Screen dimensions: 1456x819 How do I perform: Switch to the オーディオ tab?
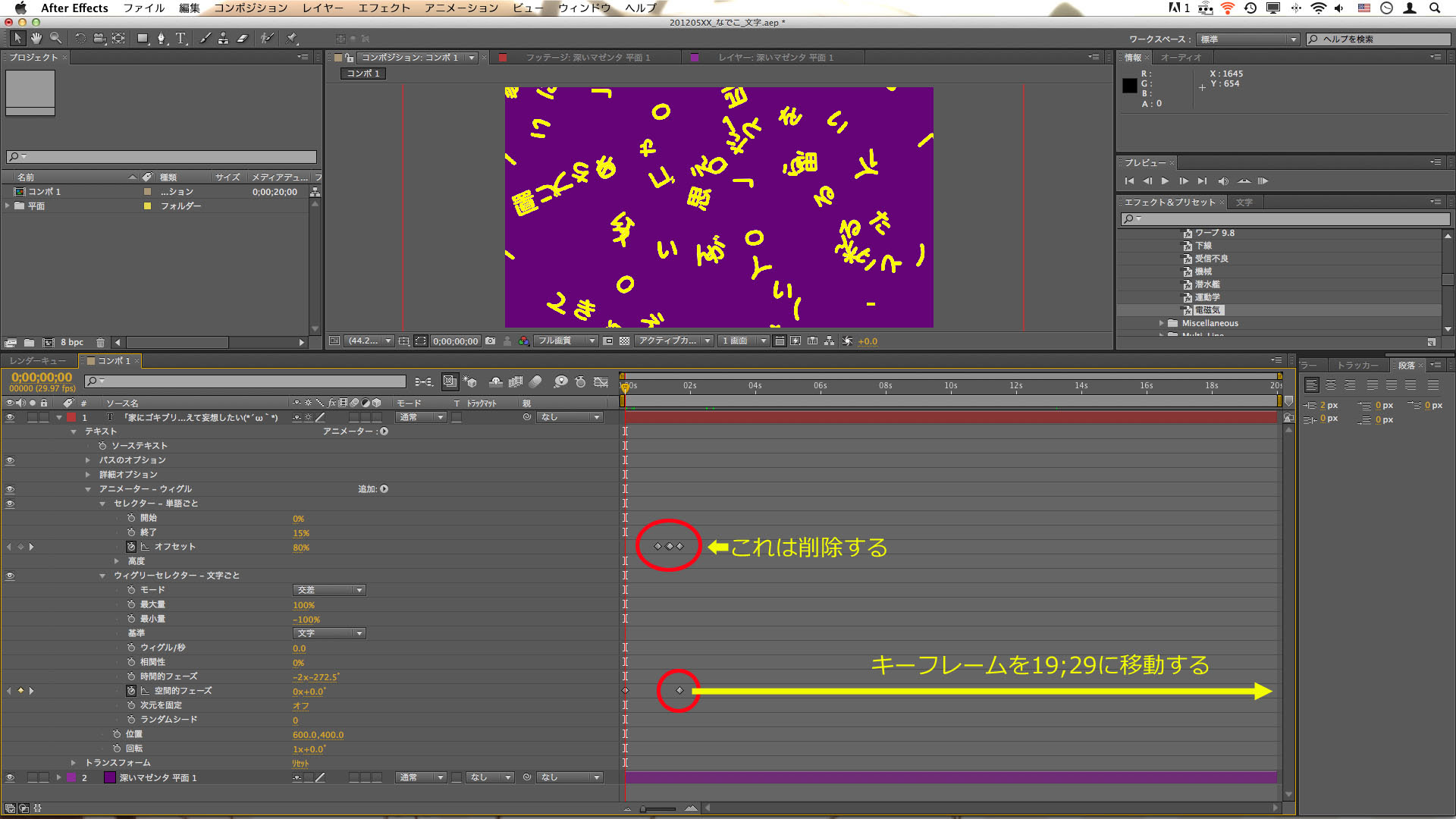(1181, 58)
